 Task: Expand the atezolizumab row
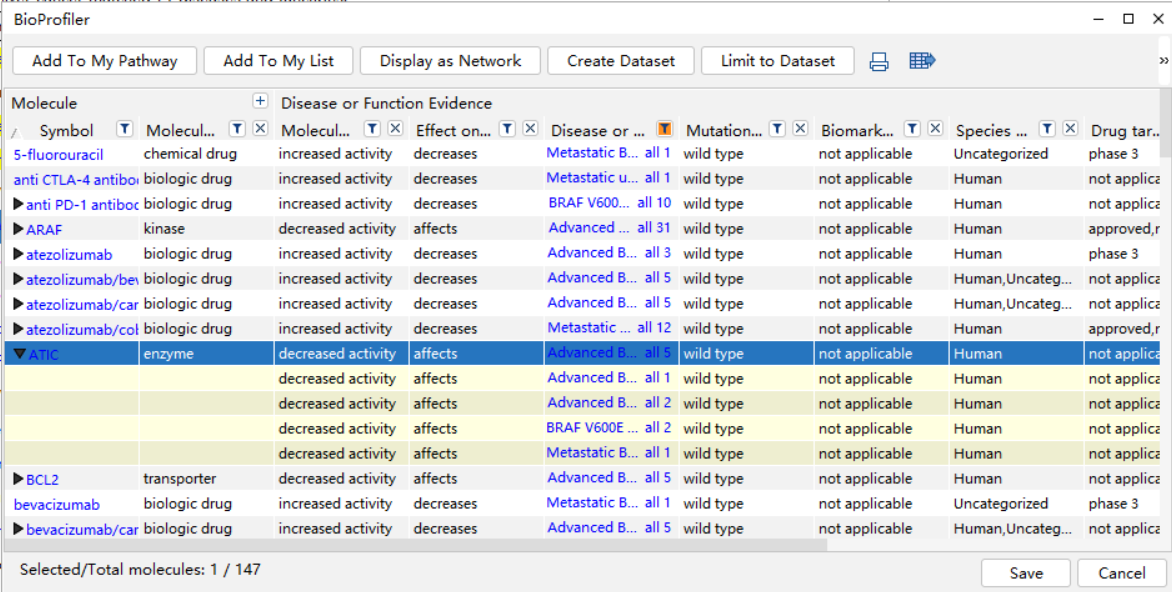tap(18, 254)
